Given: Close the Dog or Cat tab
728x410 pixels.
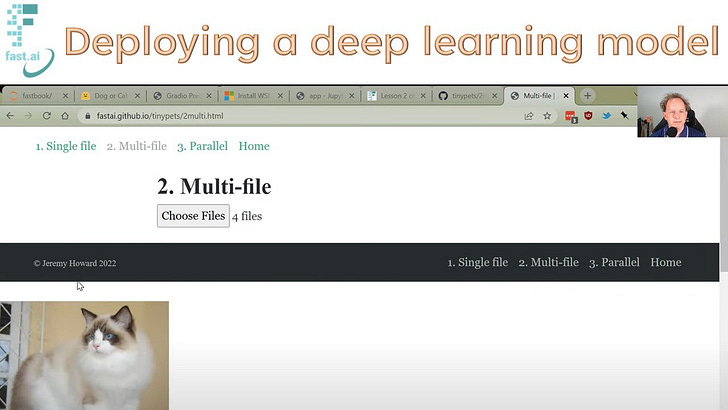Looking at the screenshot, I should [137, 96].
